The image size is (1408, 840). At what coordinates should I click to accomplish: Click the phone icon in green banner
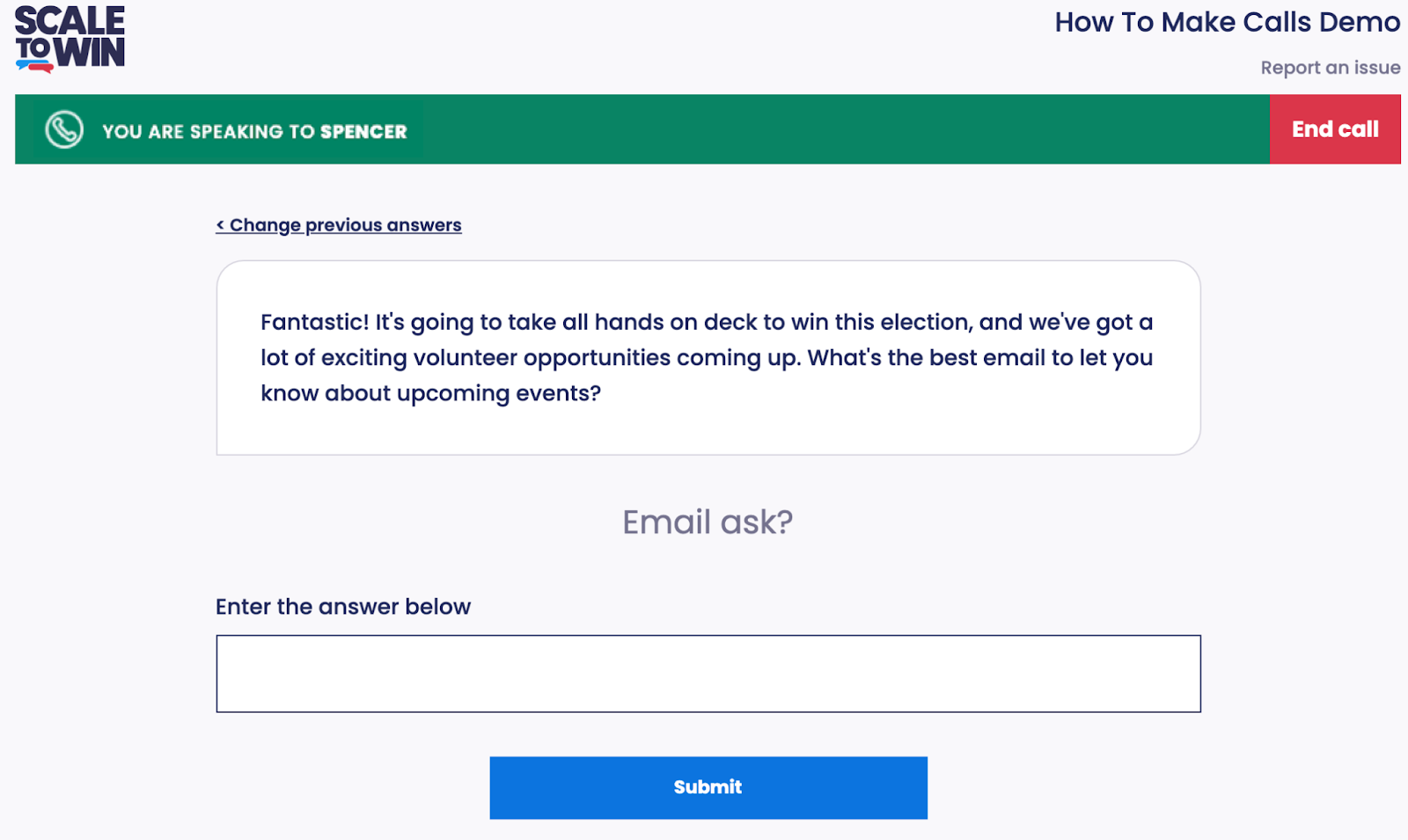(64, 130)
